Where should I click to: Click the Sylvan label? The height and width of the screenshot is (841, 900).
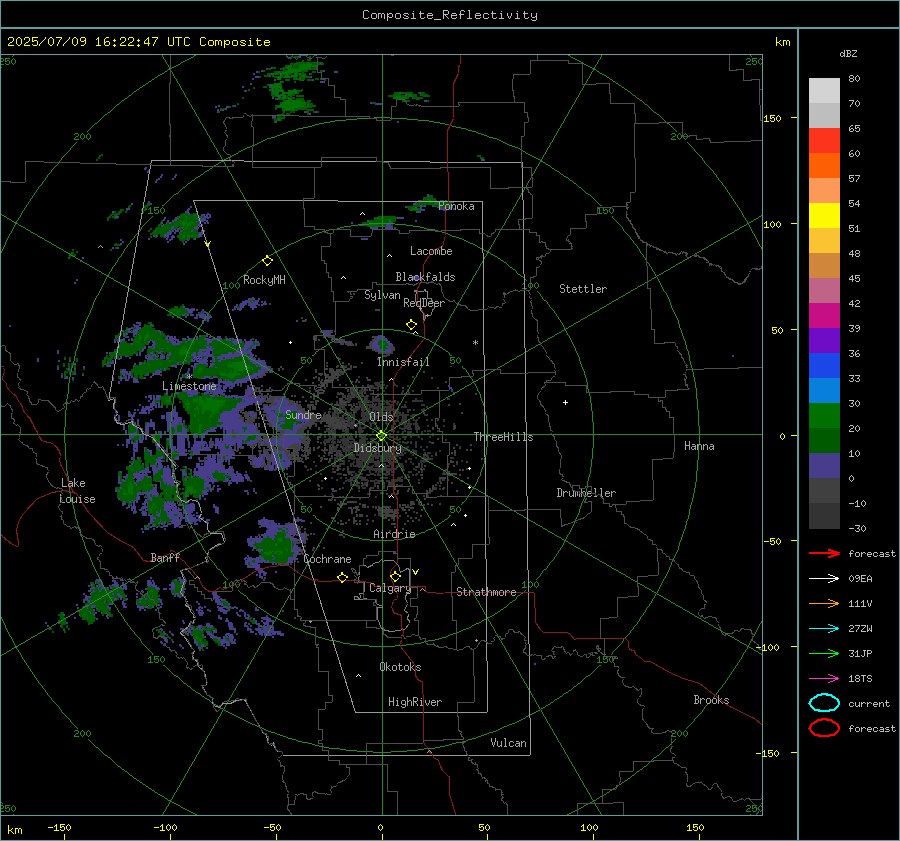coord(382,295)
